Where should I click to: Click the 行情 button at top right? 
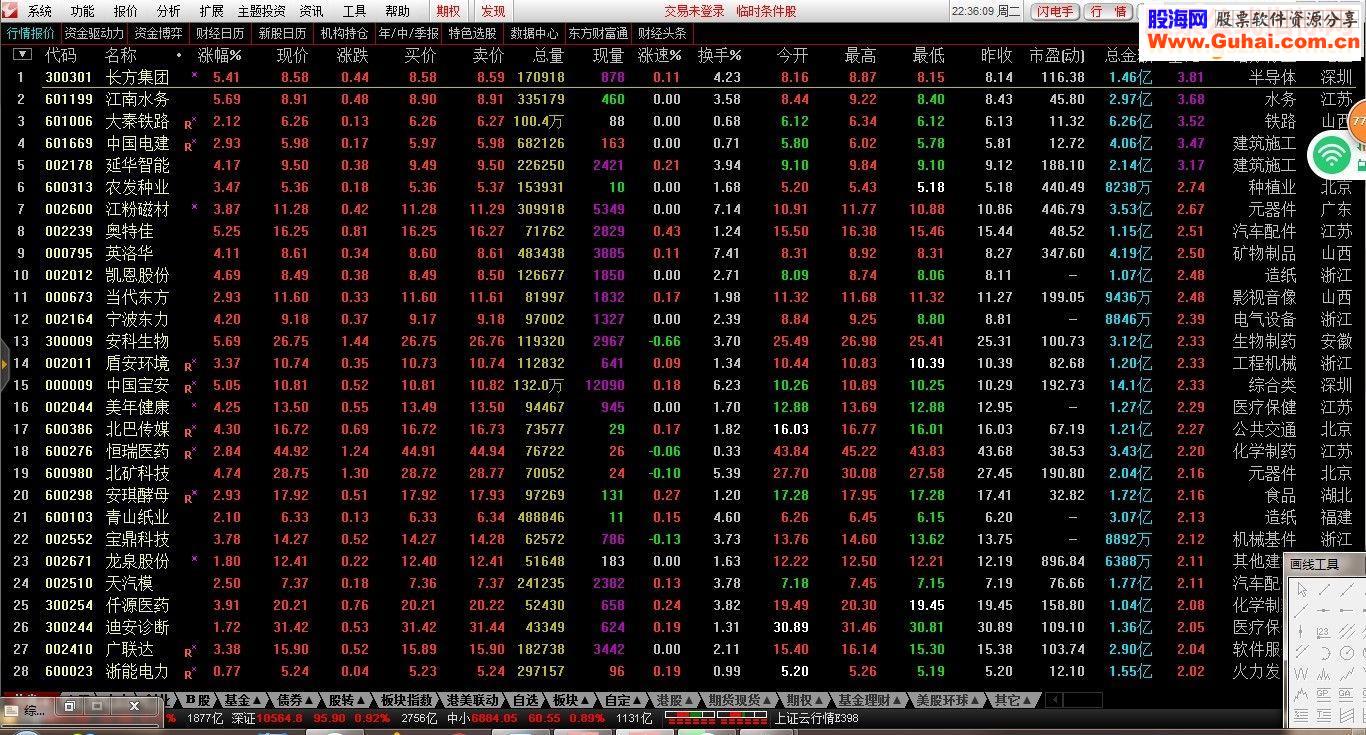click(1108, 11)
